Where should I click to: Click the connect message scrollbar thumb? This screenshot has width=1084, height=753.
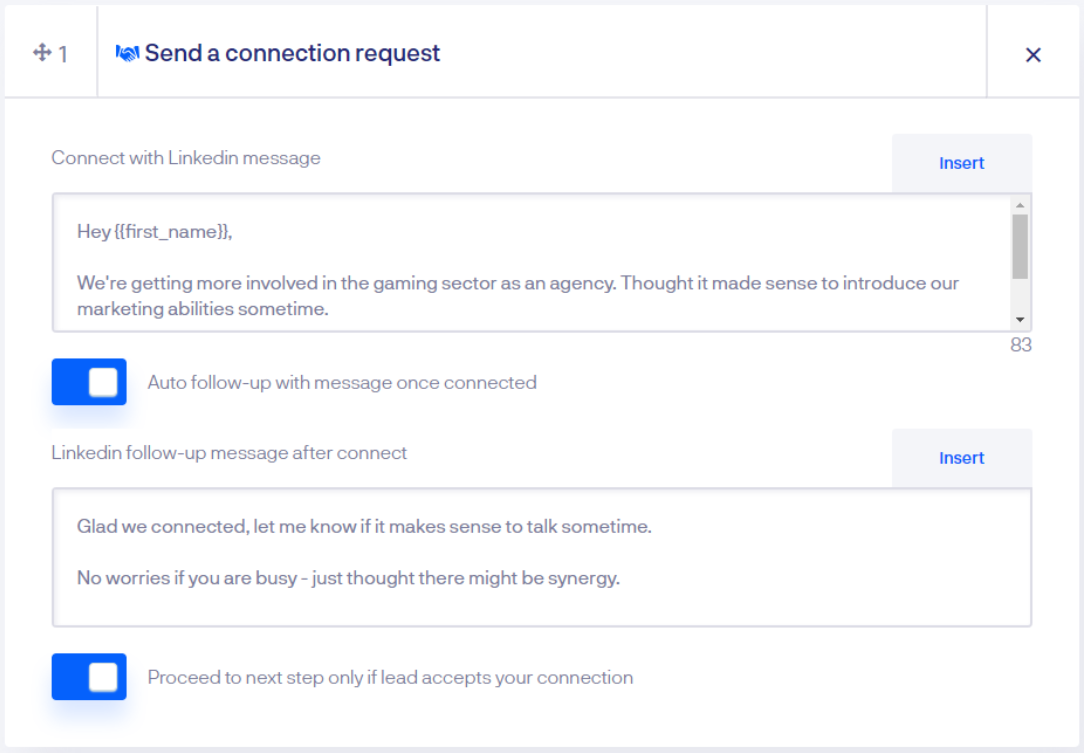[x=1019, y=246]
